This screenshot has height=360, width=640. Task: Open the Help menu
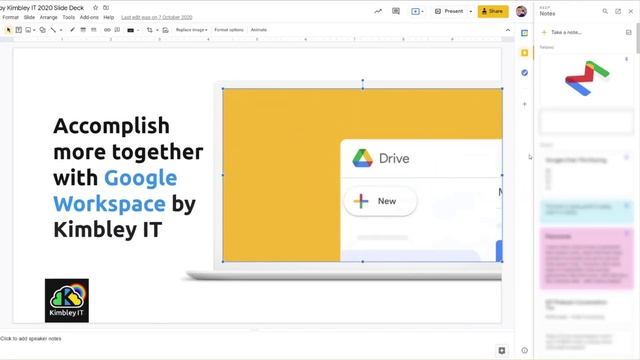point(109,18)
